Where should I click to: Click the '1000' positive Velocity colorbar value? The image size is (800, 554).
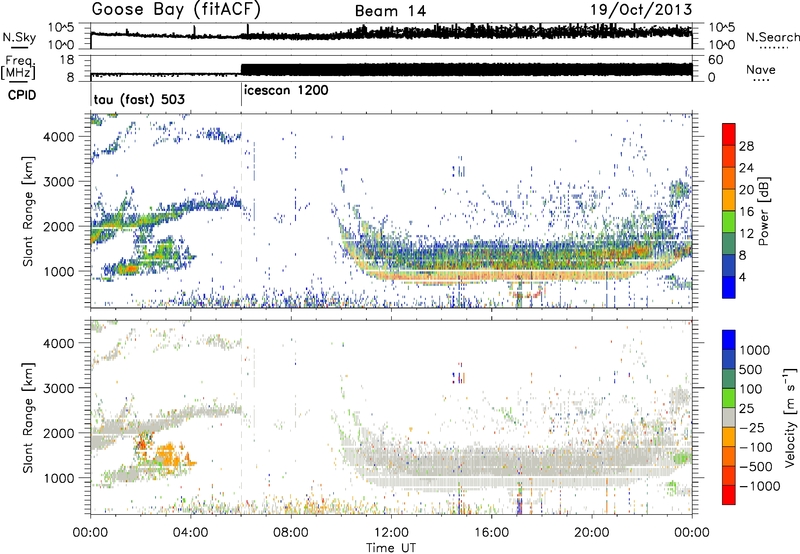point(755,350)
